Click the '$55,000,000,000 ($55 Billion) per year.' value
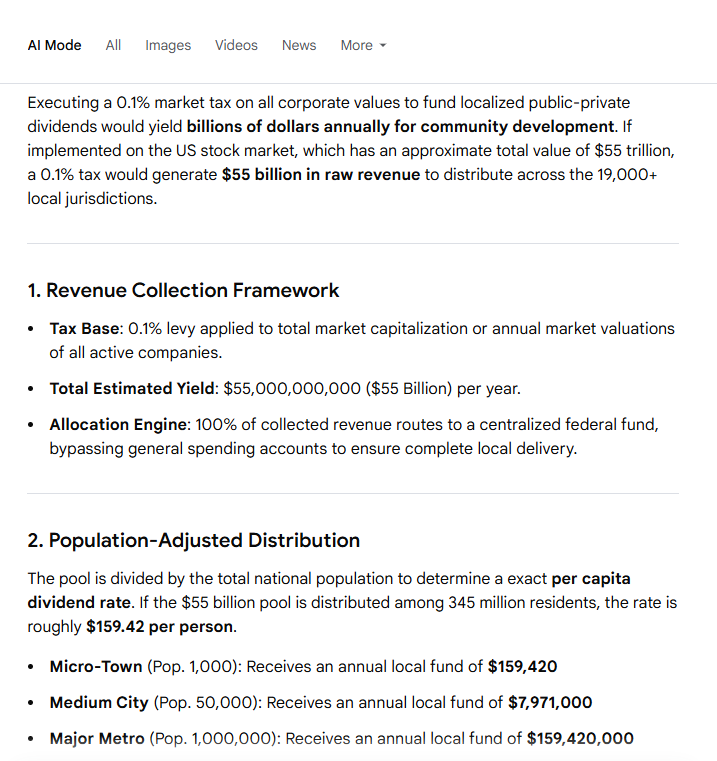 (x=372, y=389)
